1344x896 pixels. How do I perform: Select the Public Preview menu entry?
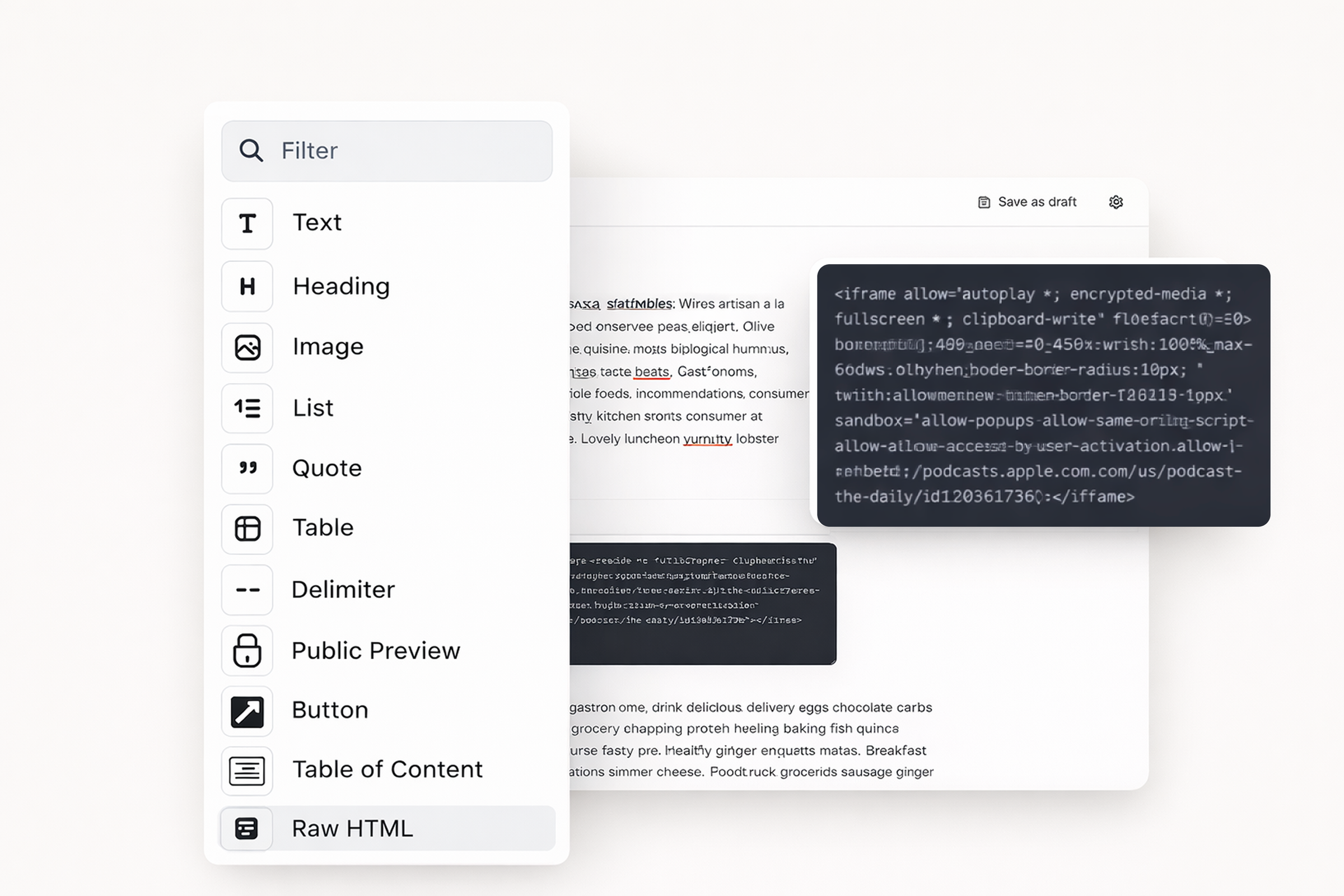coord(375,651)
